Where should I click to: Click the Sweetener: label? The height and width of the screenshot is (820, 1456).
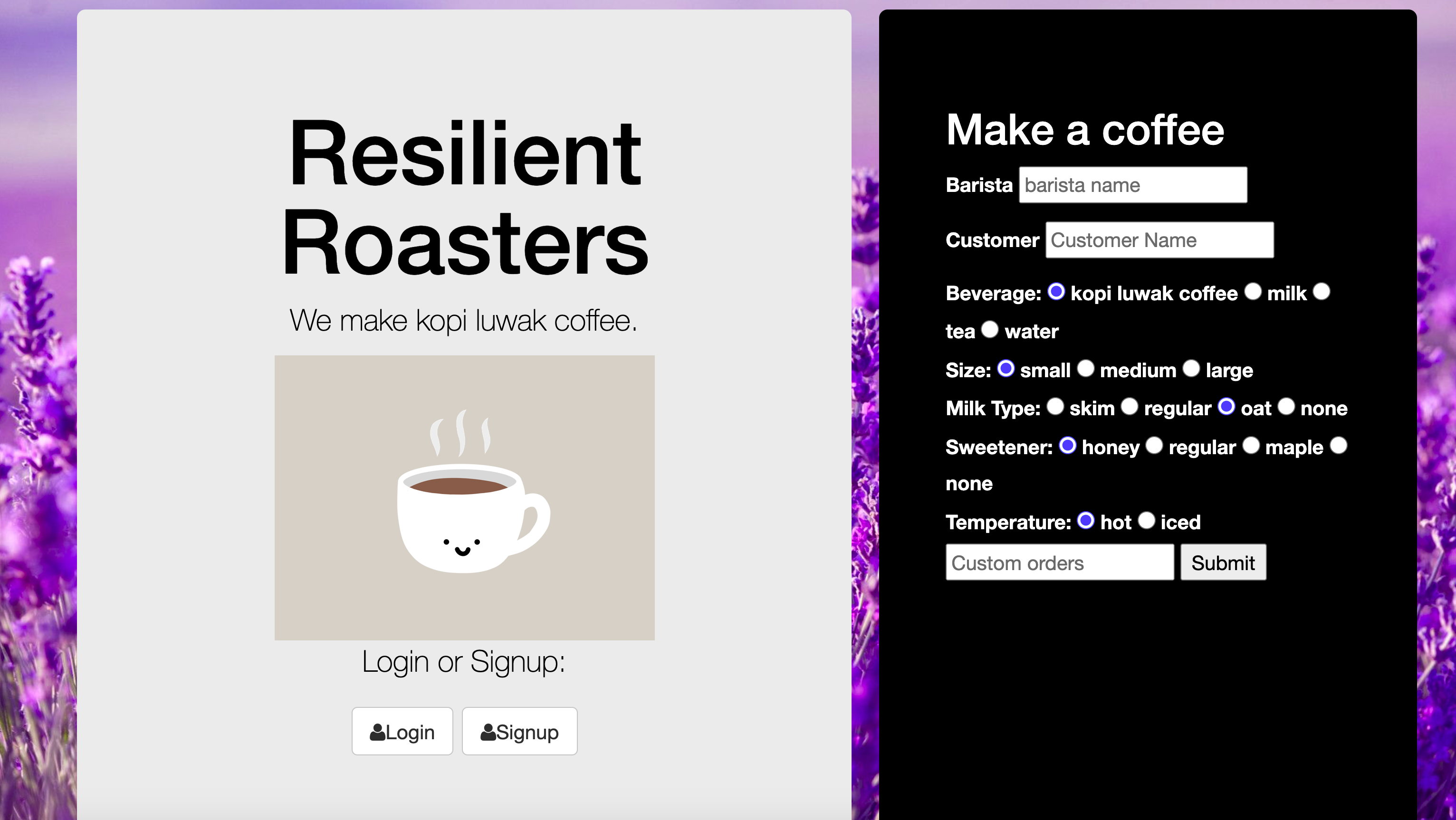[x=999, y=448]
